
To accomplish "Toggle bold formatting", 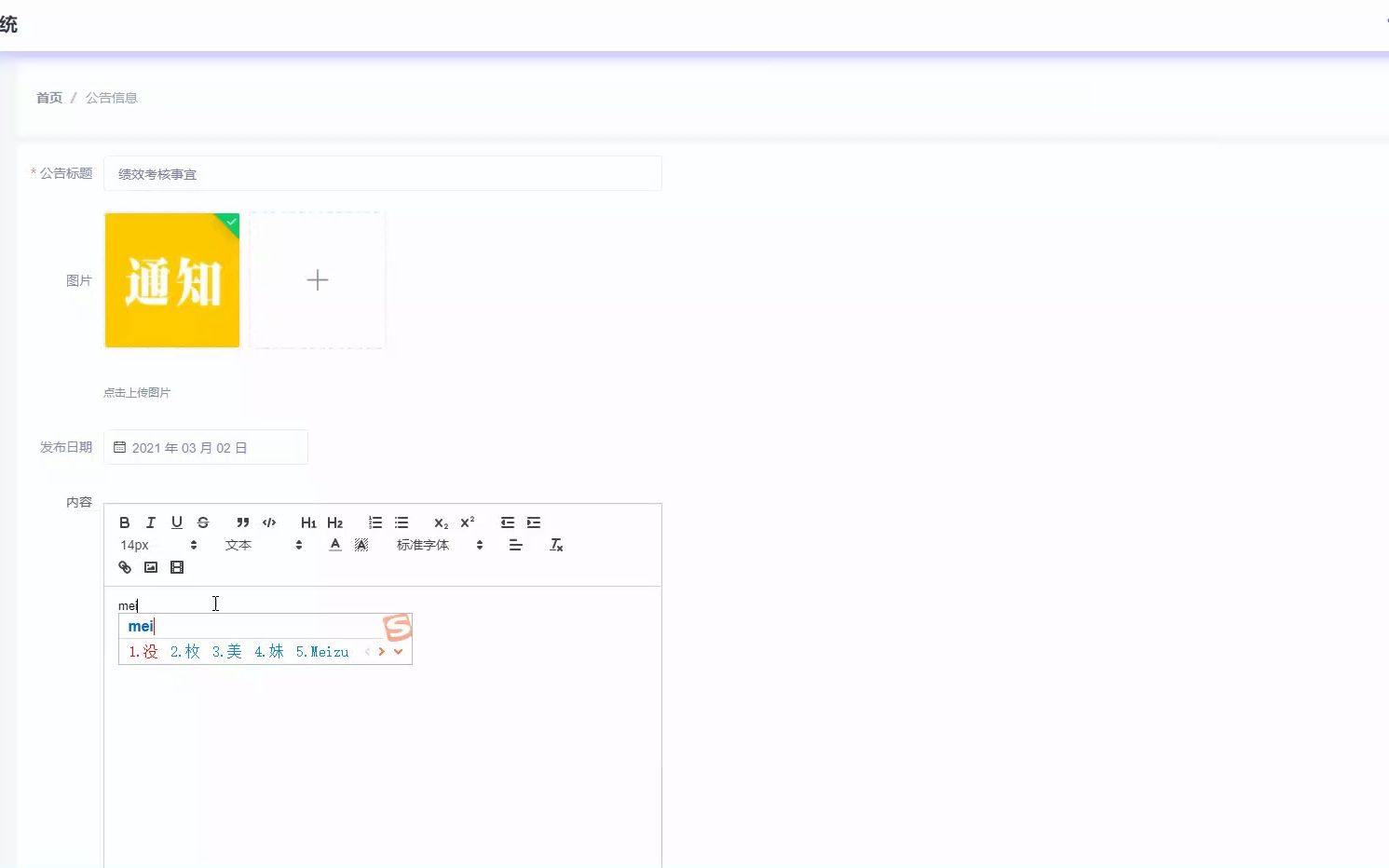I will (x=125, y=522).
